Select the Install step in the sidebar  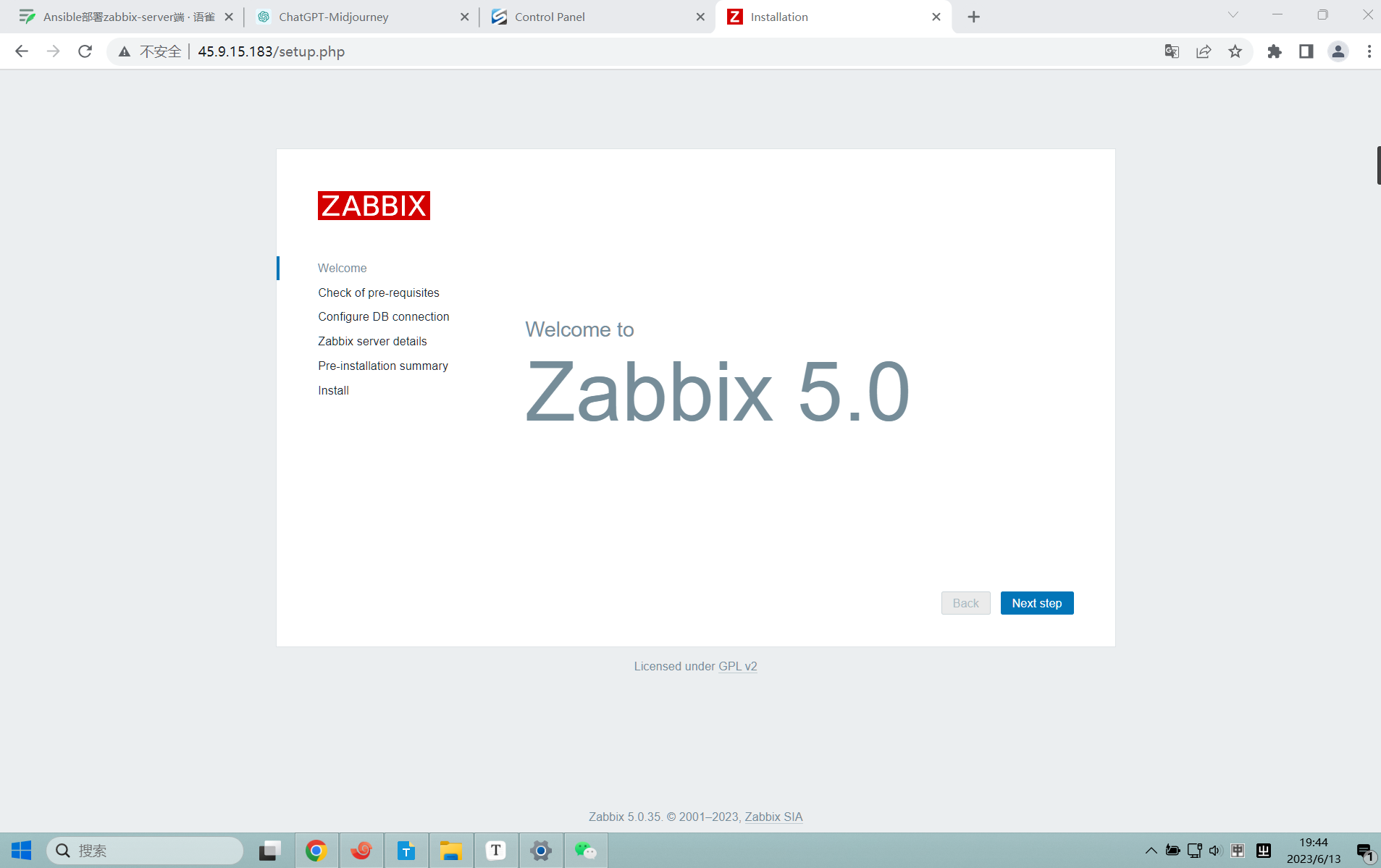pyautogui.click(x=333, y=390)
